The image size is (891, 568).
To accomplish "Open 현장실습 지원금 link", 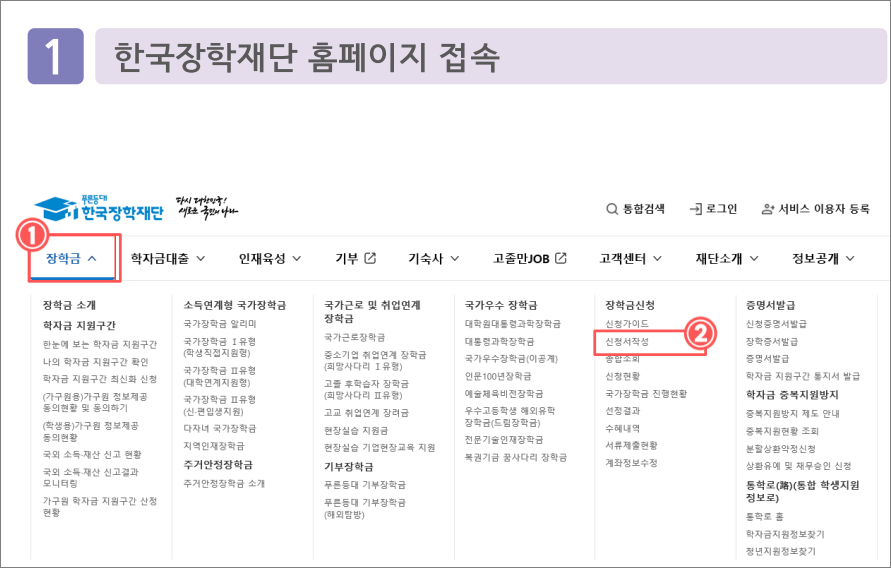I will [x=356, y=431].
